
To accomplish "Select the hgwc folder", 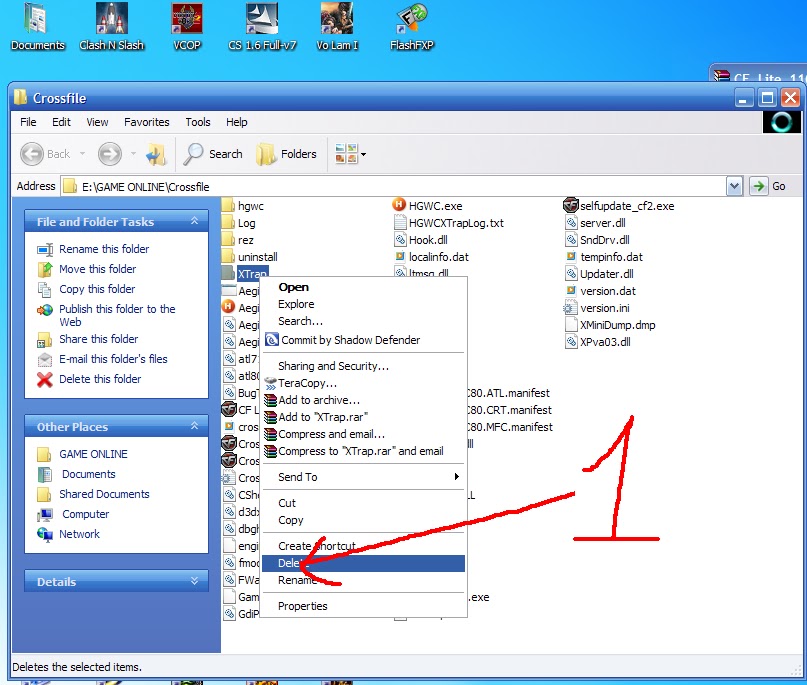I will [x=243, y=206].
